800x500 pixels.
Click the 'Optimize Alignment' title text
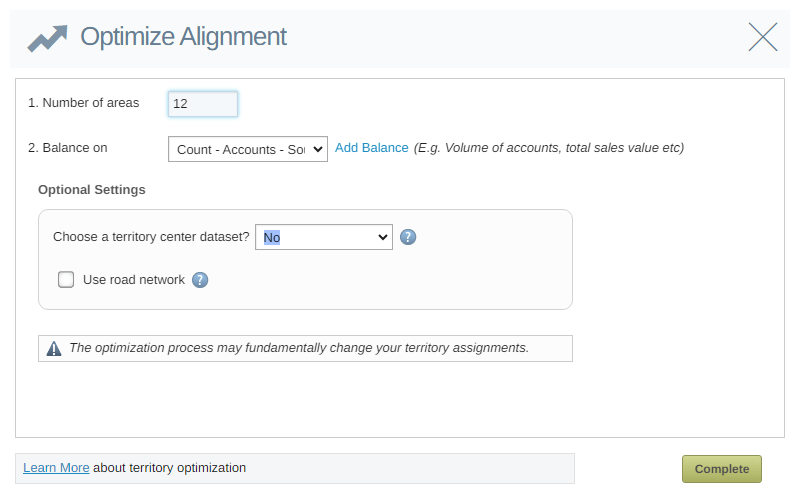coord(183,37)
